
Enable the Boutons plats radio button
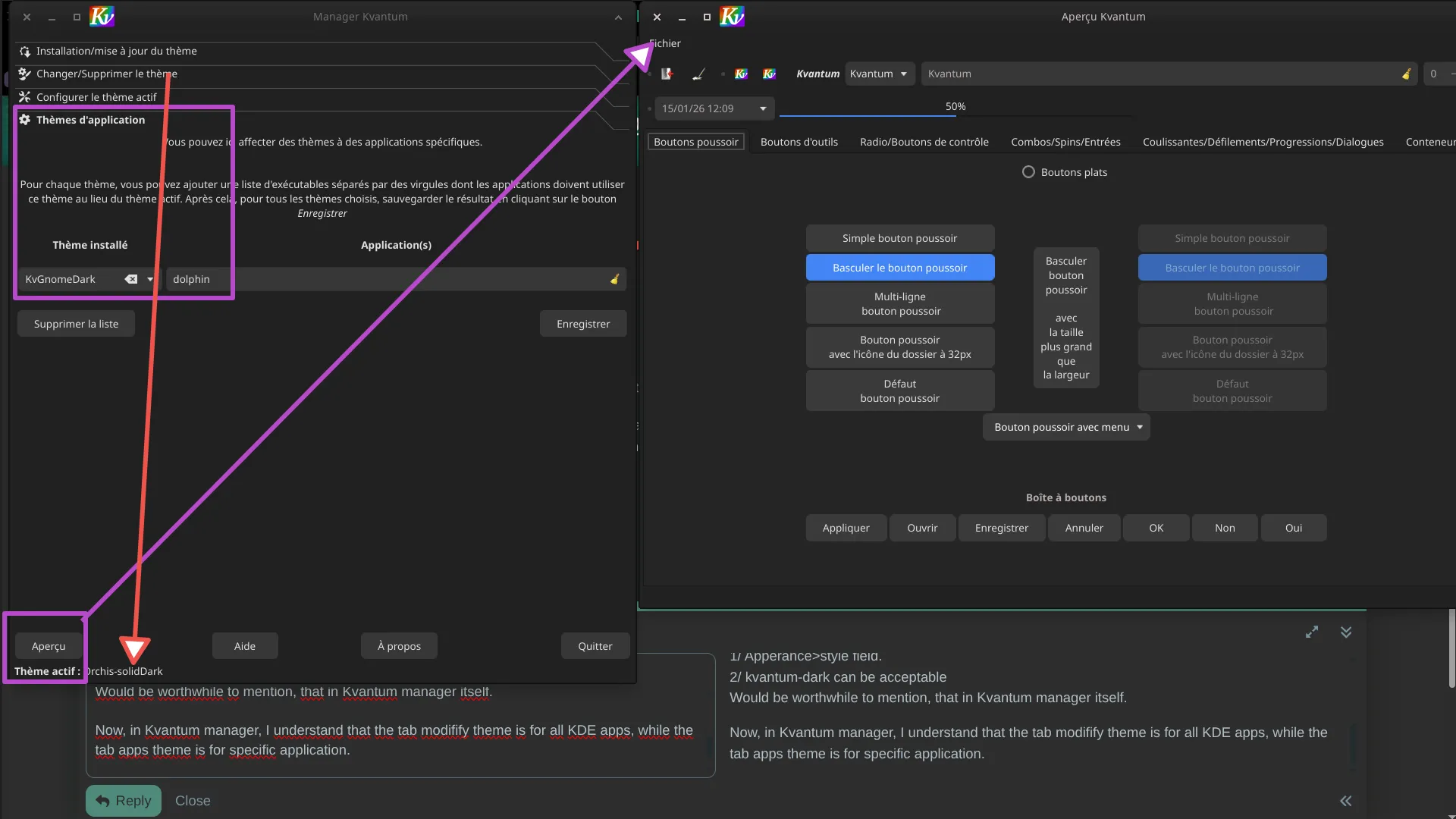click(1028, 172)
